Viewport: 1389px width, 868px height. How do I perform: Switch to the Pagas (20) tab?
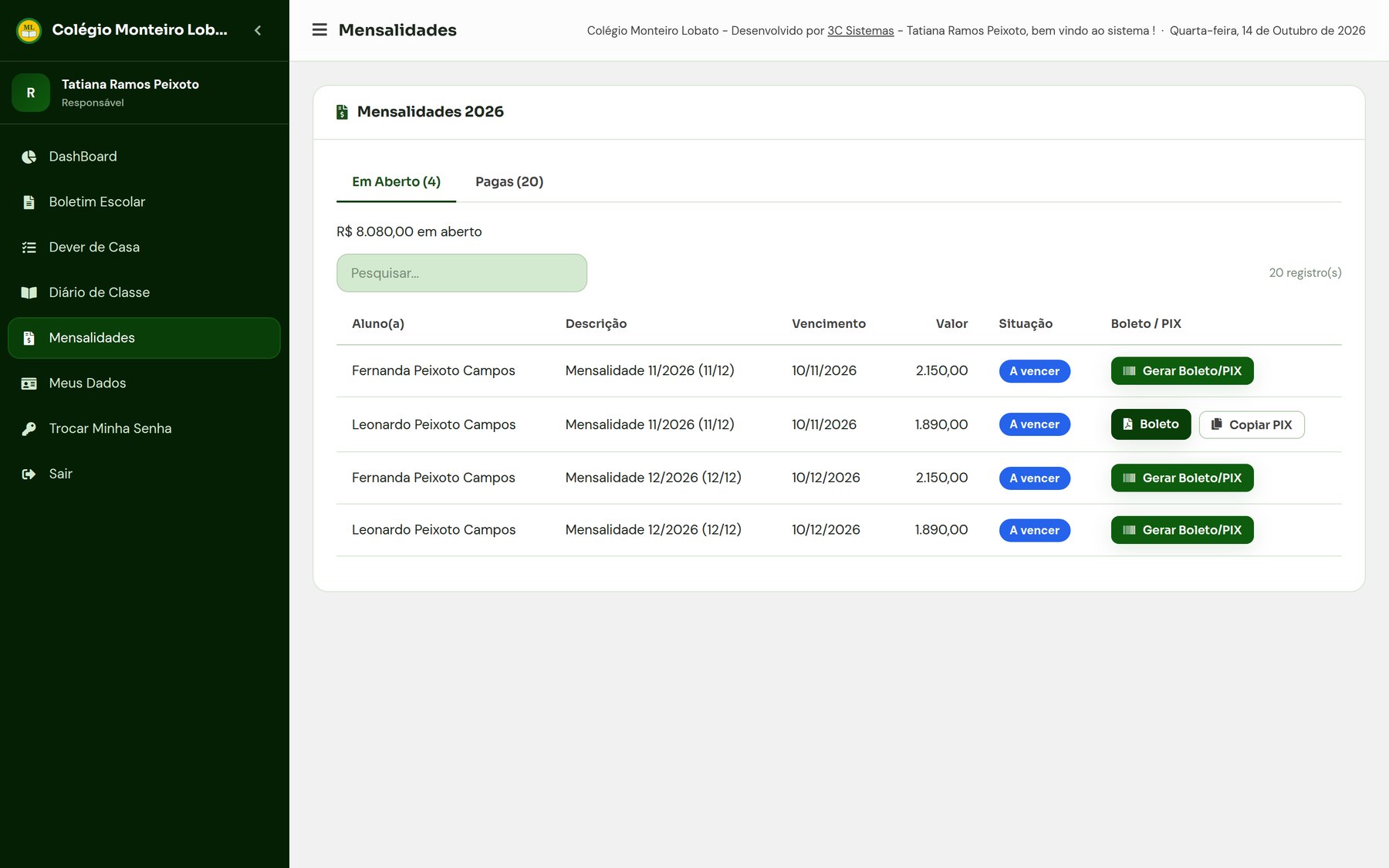pyautogui.click(x=509, y=181)
